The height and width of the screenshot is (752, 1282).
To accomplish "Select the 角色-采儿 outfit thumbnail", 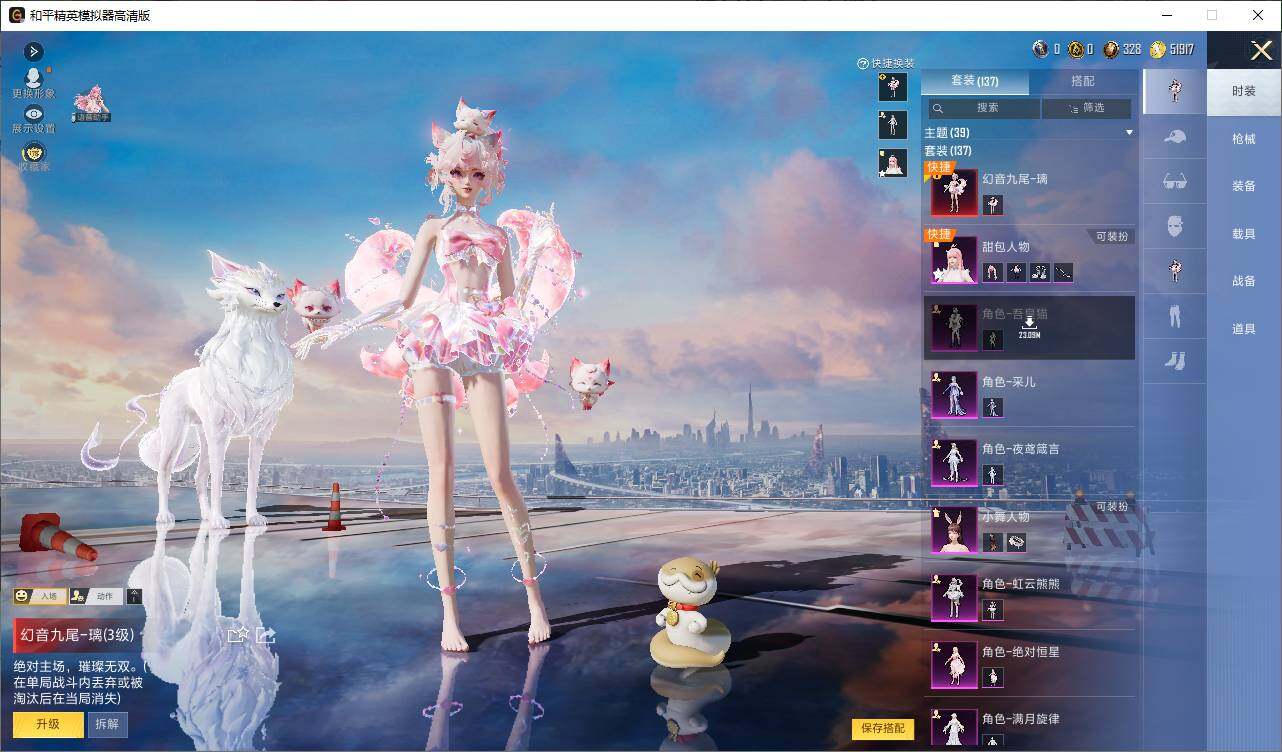I will 954,395.
